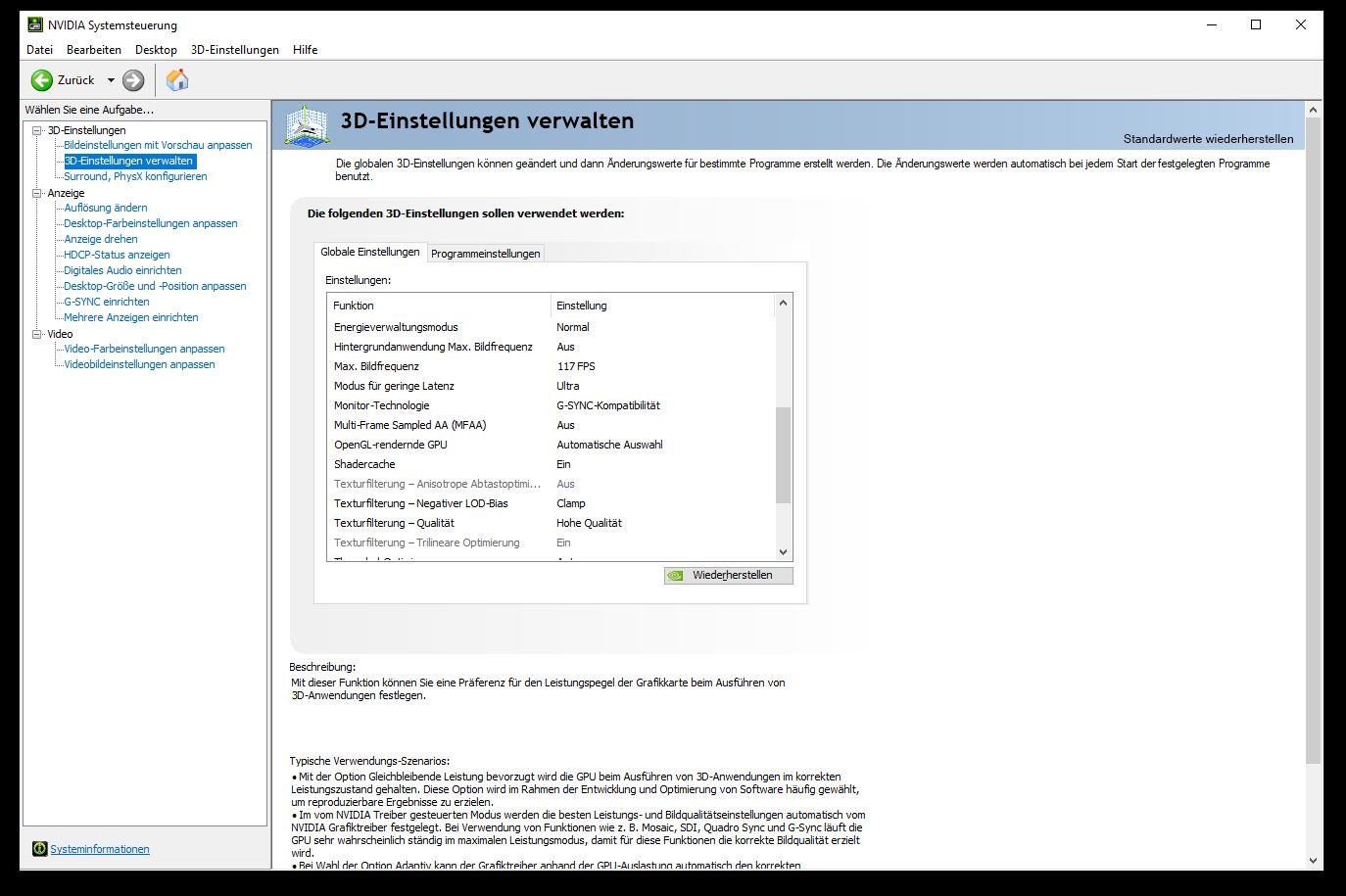Screen dimensions: 1346x896
Task: Open the 3D-Einstellungen menu
Action: [x=235, y=50]
